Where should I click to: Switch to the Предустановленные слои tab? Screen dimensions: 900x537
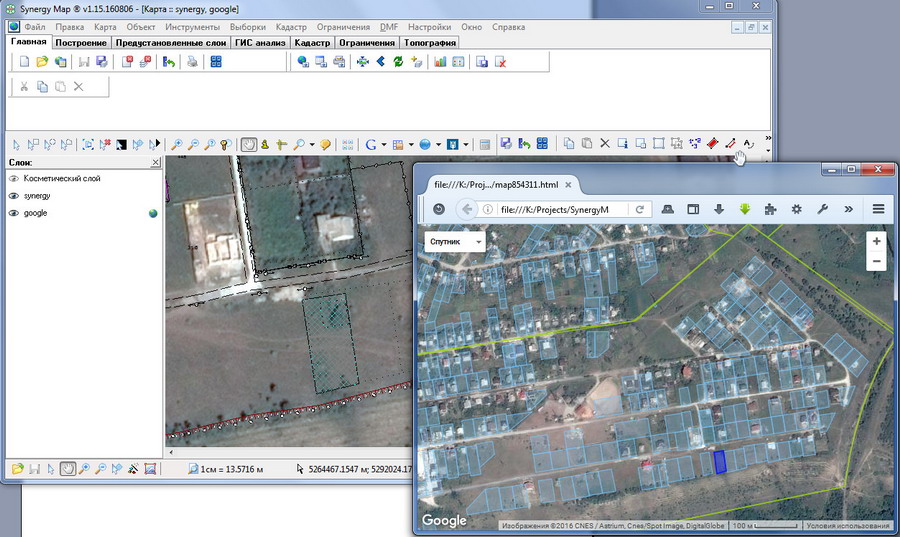pyautogui.click(x=170, y=42)
